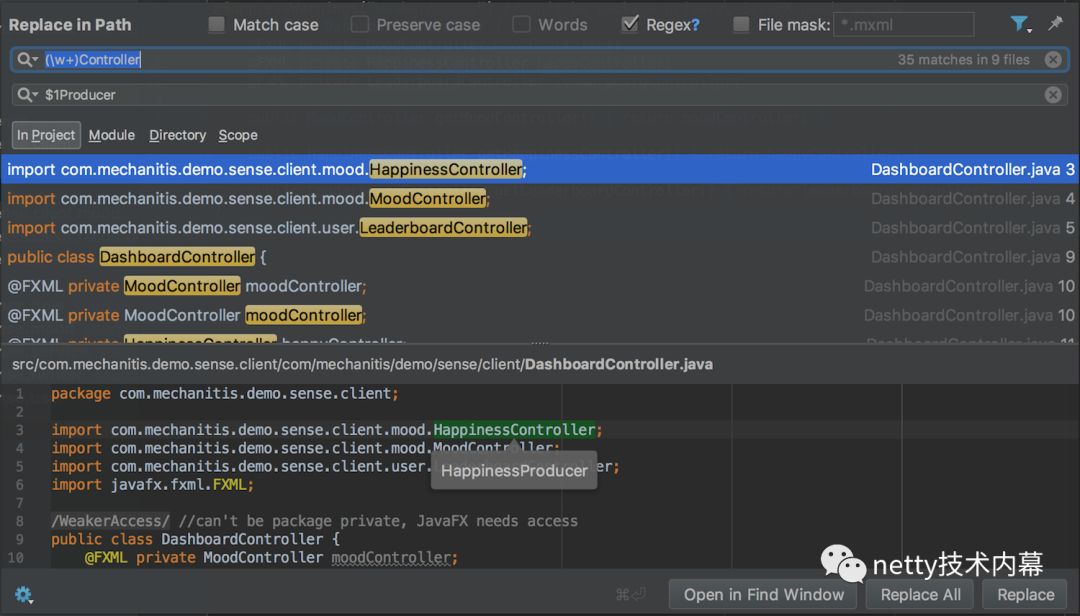The image size is (1080, 616).
Task: Select the HappinessController import result row
Action: (x=540, y=170)
